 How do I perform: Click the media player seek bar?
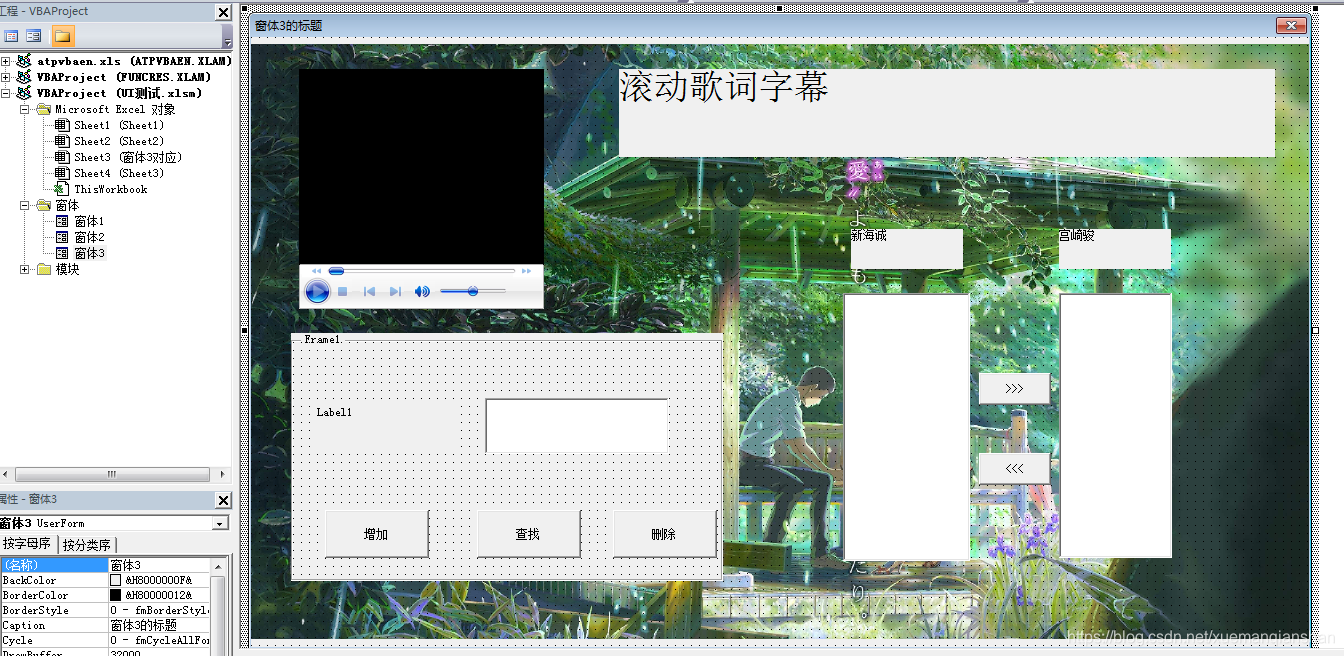tap(422, 271)
